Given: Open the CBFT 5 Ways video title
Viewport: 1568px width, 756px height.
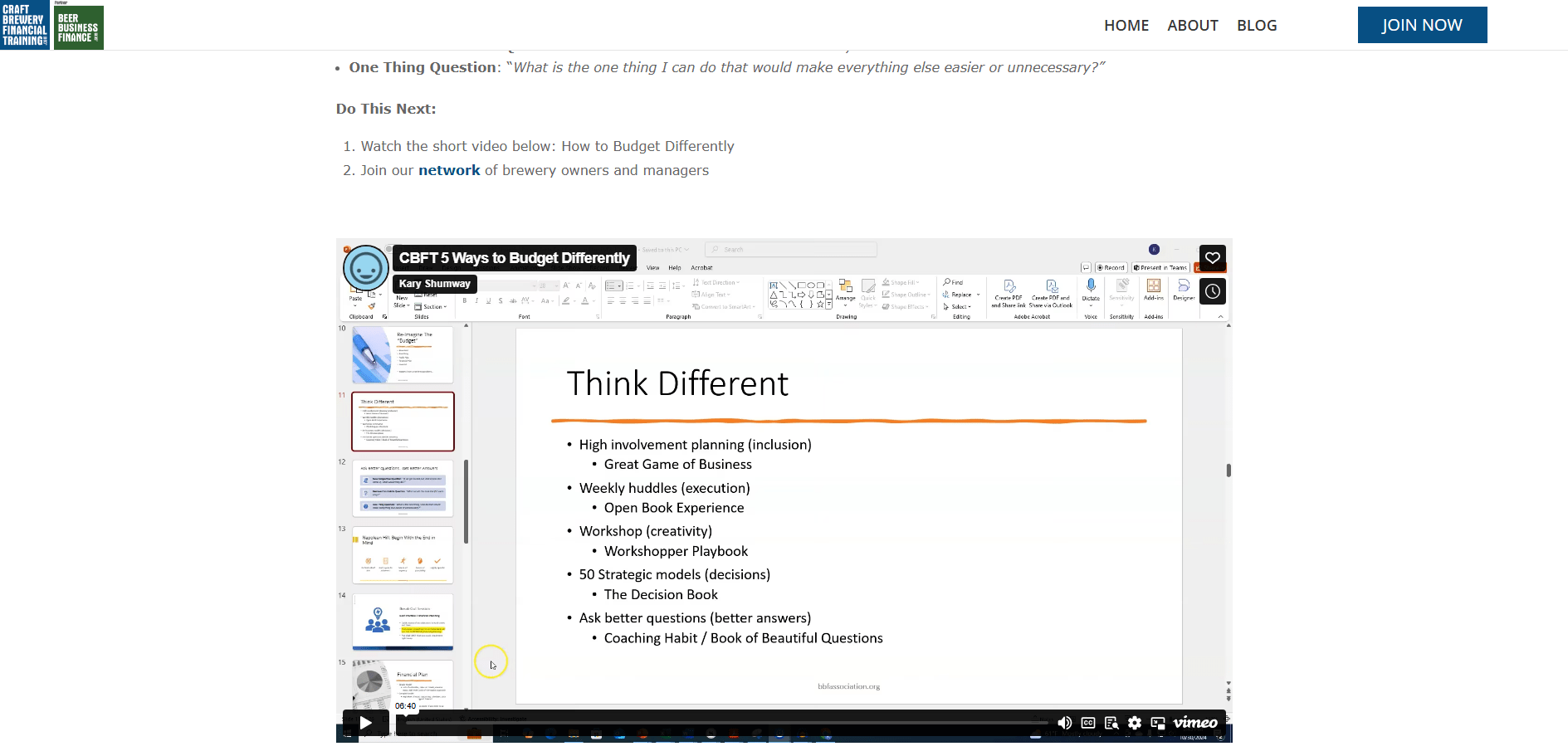Looking at the screenshot, I should [514, 258].
